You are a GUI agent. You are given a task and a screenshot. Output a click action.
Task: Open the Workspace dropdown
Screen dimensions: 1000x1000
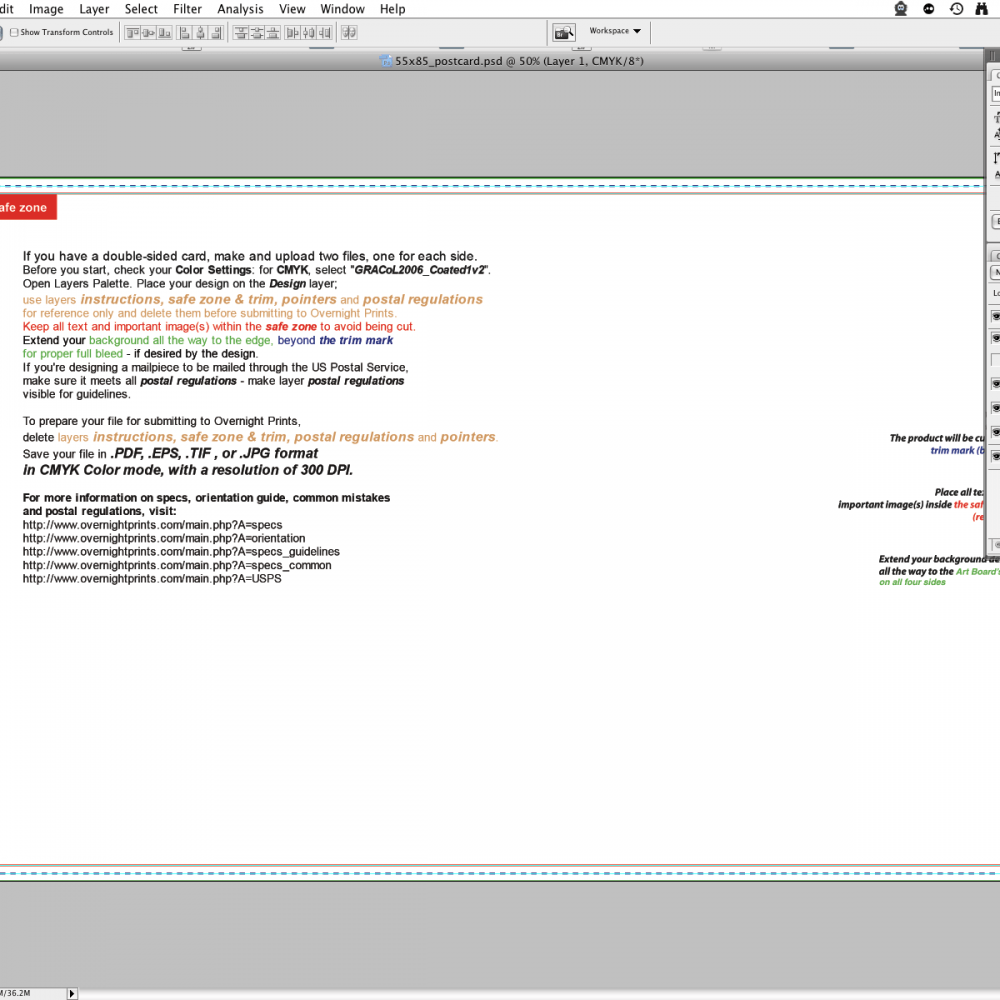[615, 31]
